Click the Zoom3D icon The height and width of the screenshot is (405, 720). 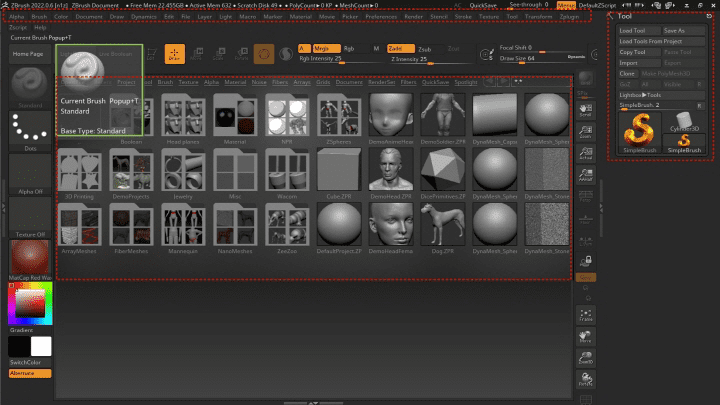585,358
